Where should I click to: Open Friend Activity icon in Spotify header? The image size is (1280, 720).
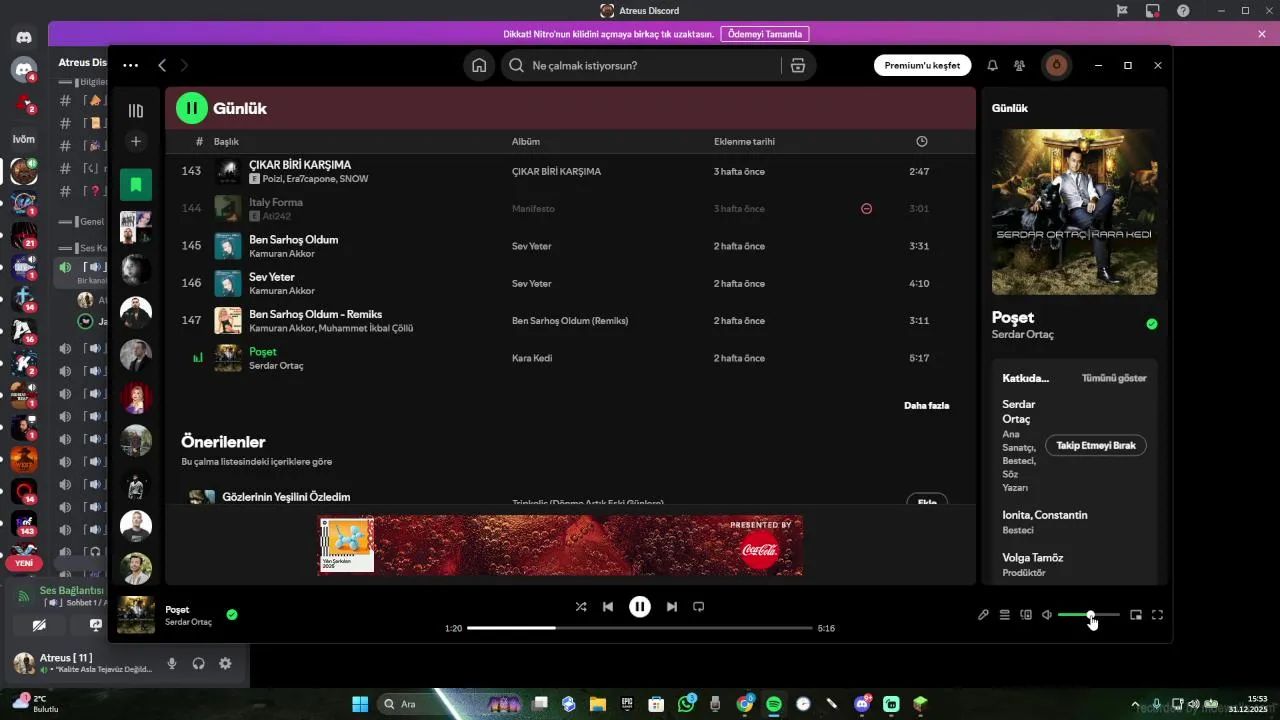[x=1019, y=65]
